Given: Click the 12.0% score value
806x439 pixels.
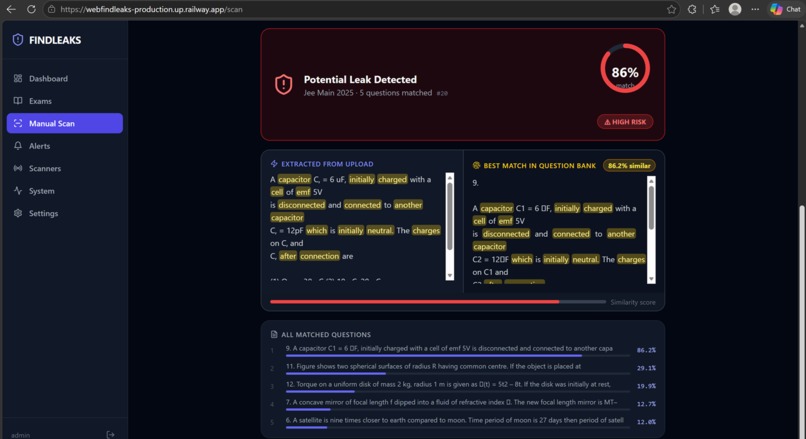Looking at the screenshot, I should [646, 422].
